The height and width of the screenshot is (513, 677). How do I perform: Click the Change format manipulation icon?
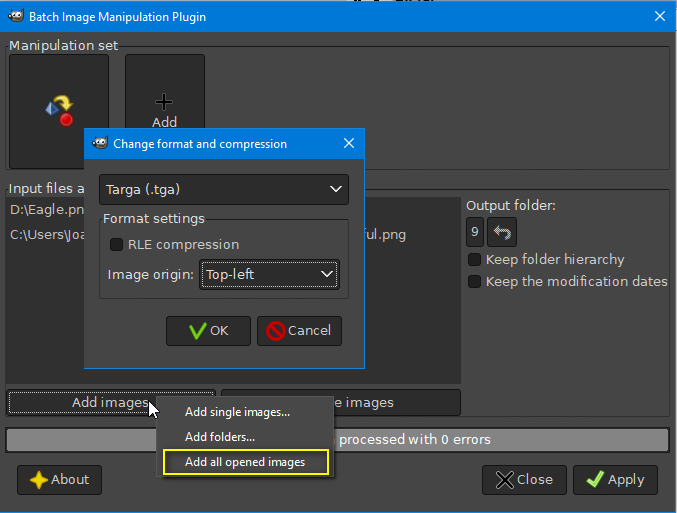coord(59,111)
